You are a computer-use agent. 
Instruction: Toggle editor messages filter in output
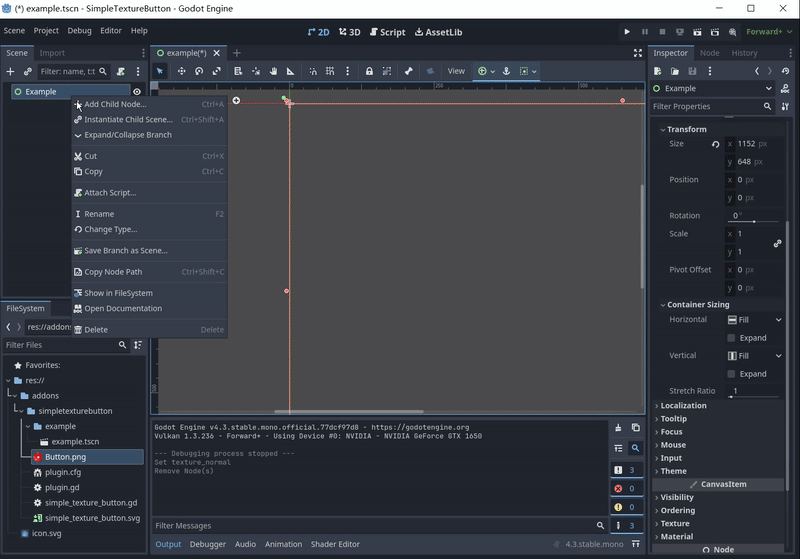626,525
